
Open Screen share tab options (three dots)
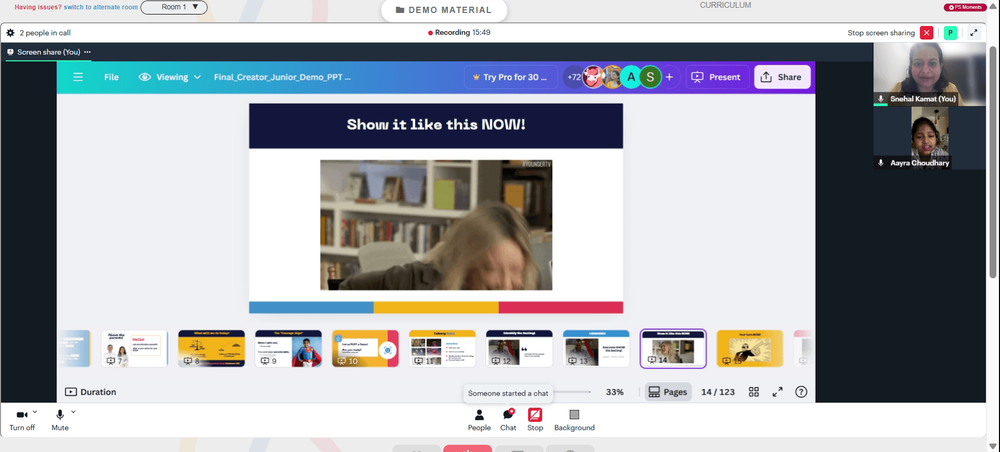click(x=87, y=52)
